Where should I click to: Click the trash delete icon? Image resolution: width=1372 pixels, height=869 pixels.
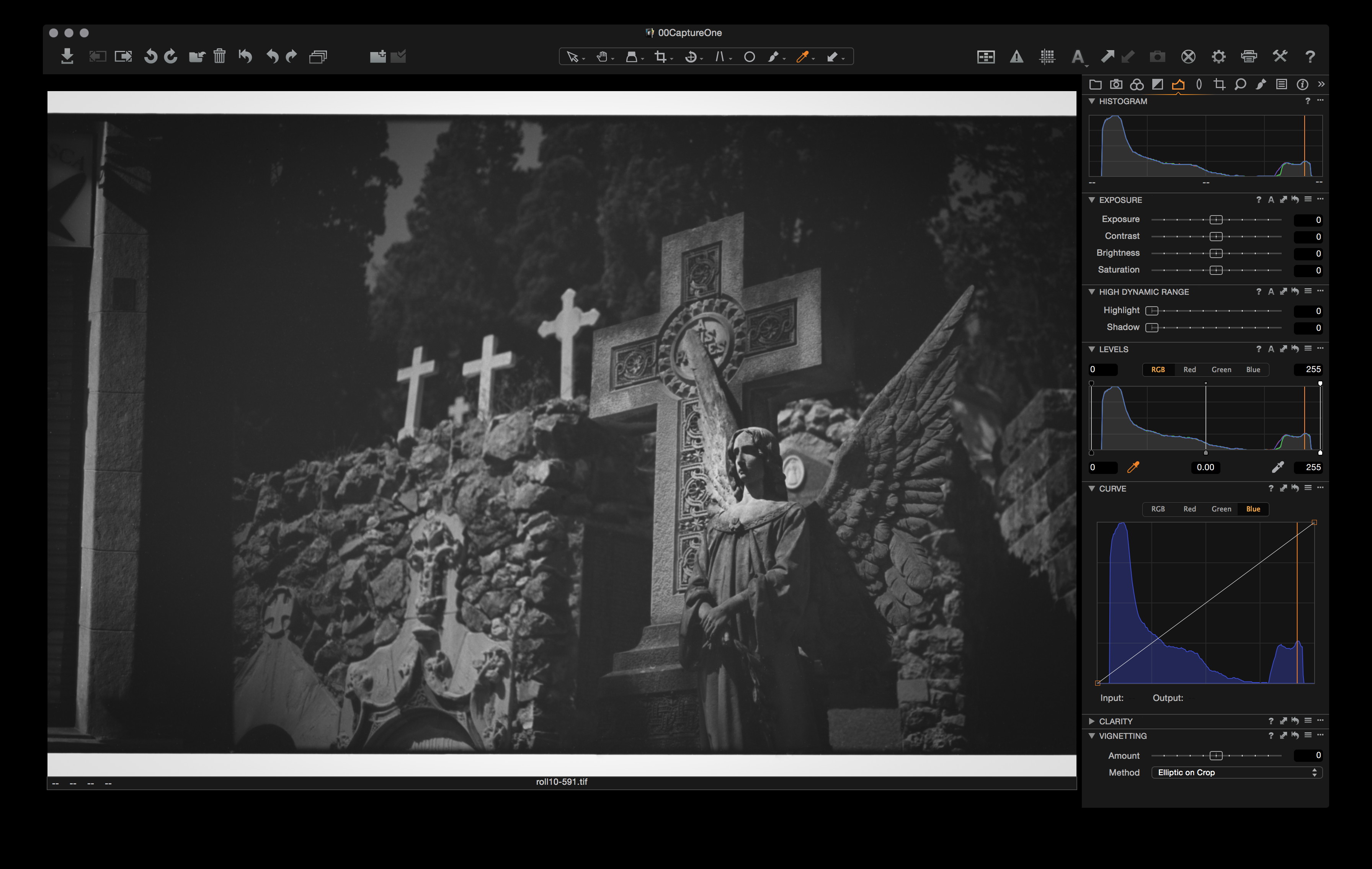tap(219, 56)
